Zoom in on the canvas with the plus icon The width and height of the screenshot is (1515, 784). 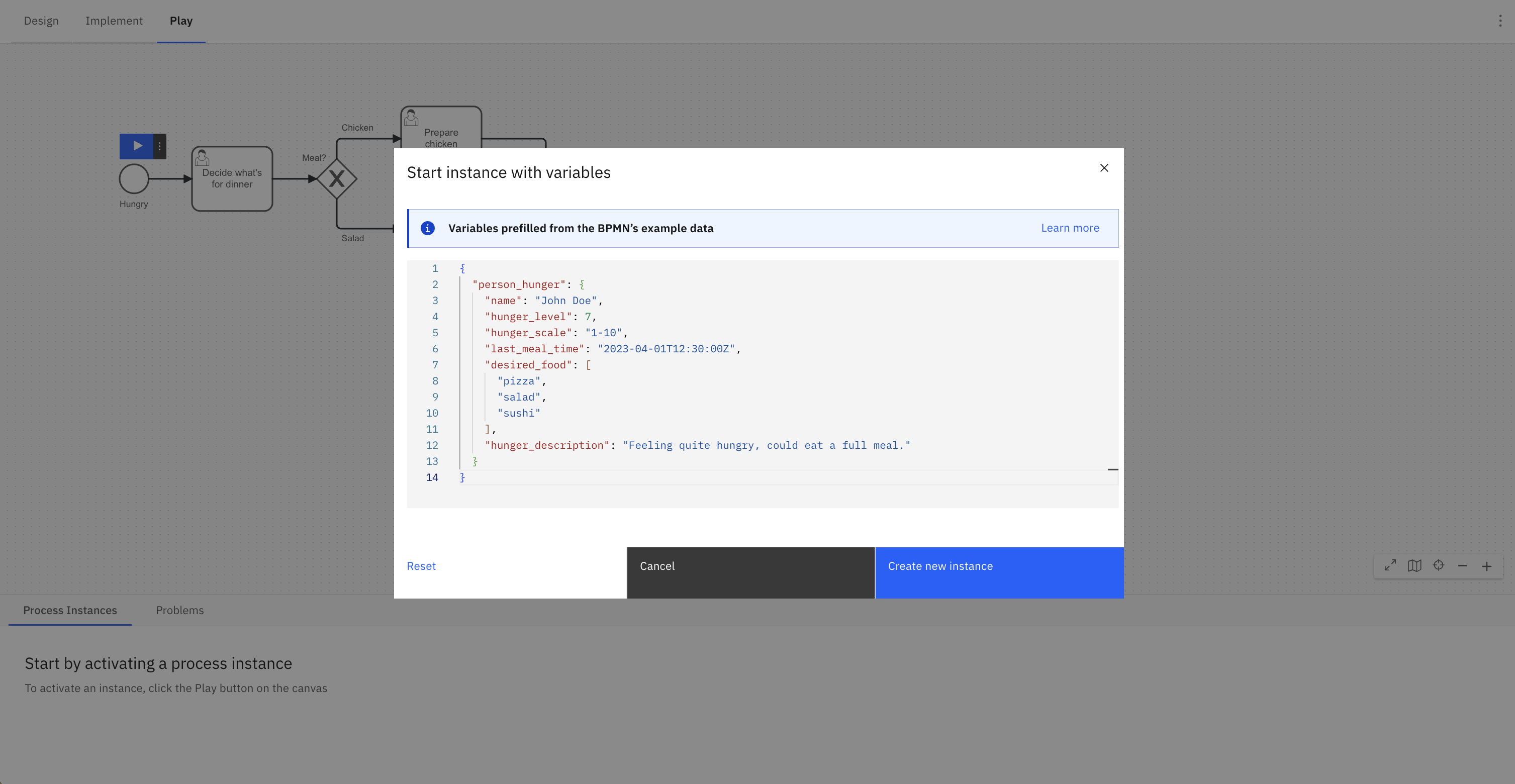pyautogui.click(x=1487, y=566)
